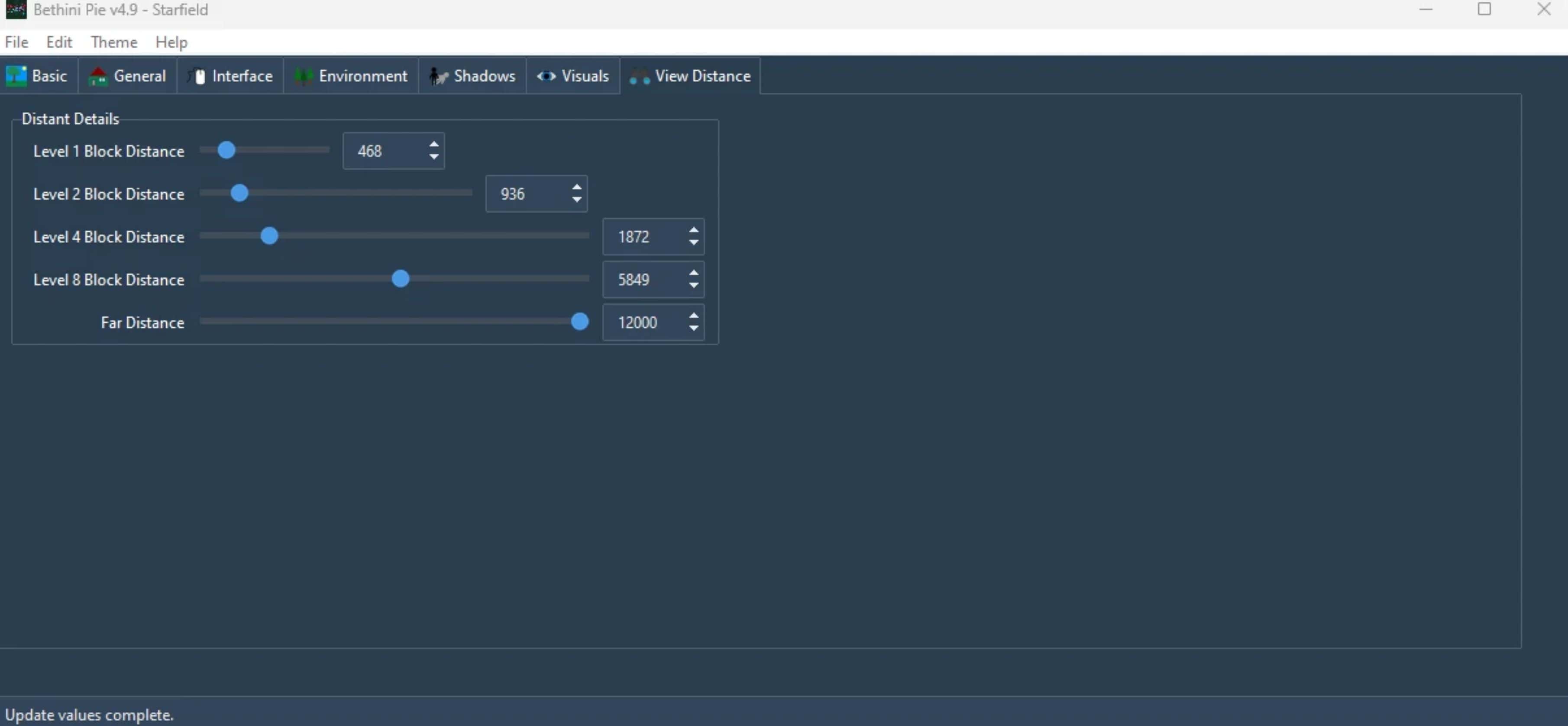Decrease Level 8 Block Distance with down arrow
1568x726 pixels.
(x=693, y=286)
